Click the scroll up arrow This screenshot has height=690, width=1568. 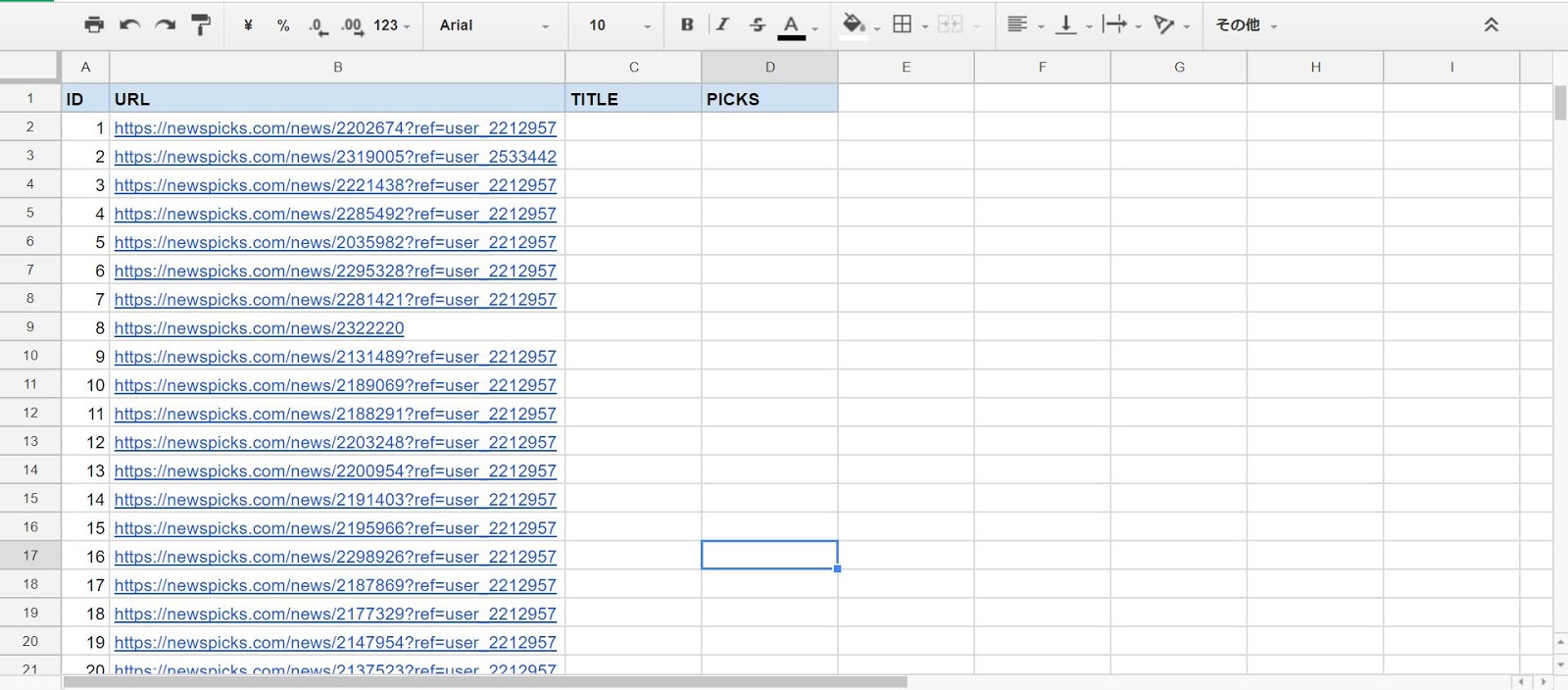point(1560,642)
